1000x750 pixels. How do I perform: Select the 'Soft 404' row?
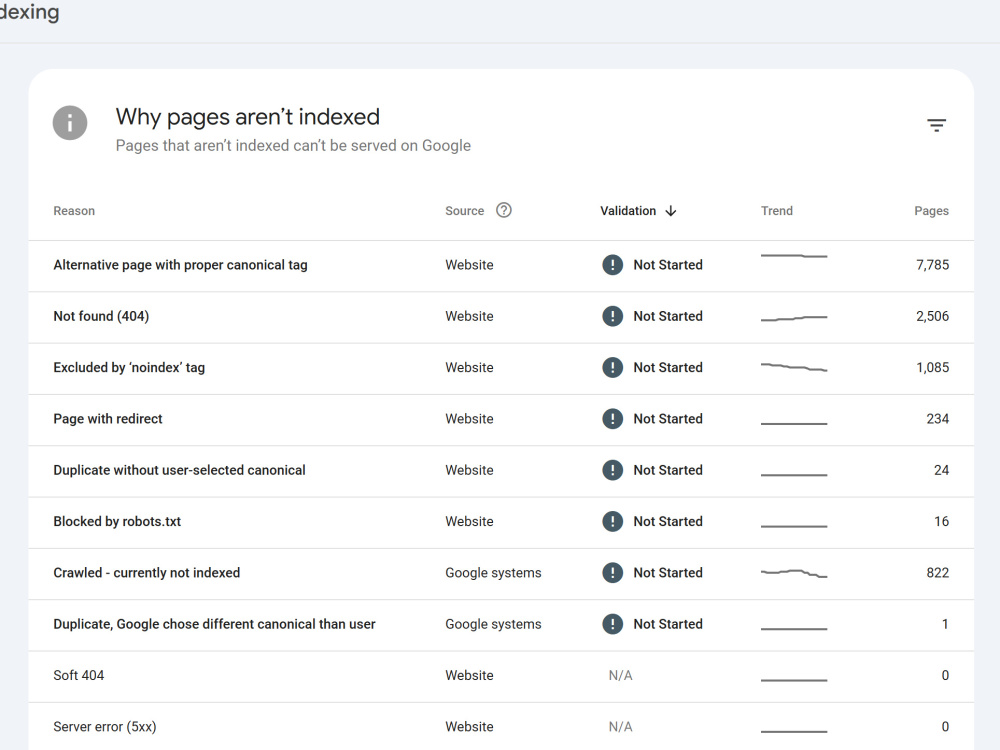click(x=501, y=677)
